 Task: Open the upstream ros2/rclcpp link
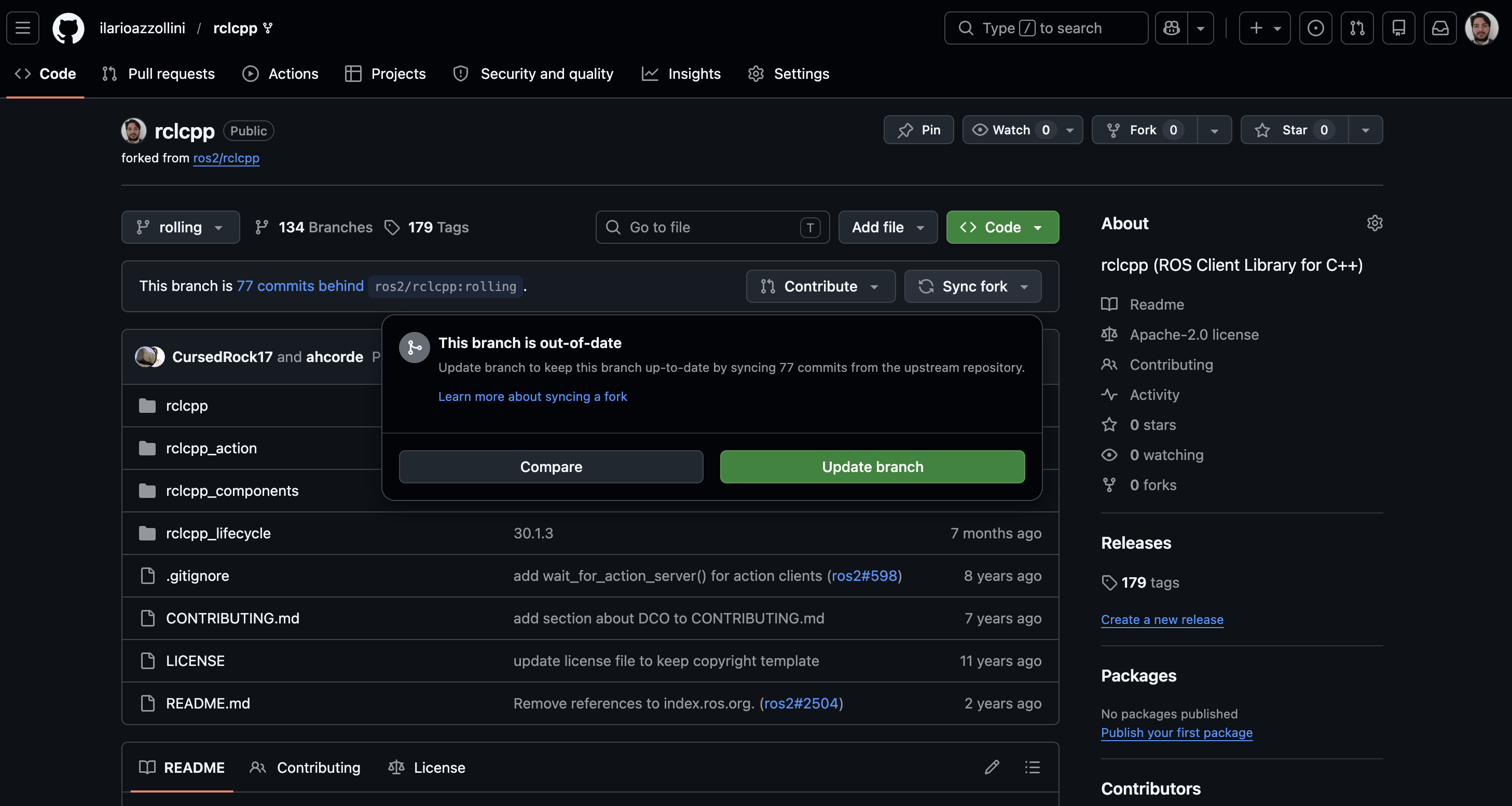coord(226,158)
